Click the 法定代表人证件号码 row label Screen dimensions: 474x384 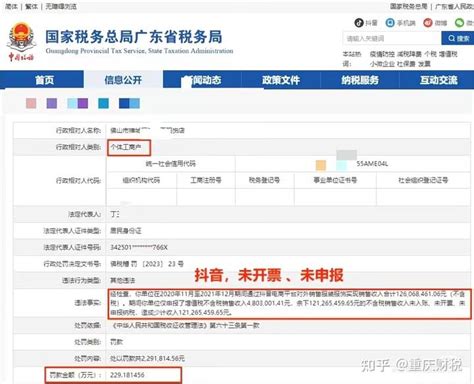[72, 247]
